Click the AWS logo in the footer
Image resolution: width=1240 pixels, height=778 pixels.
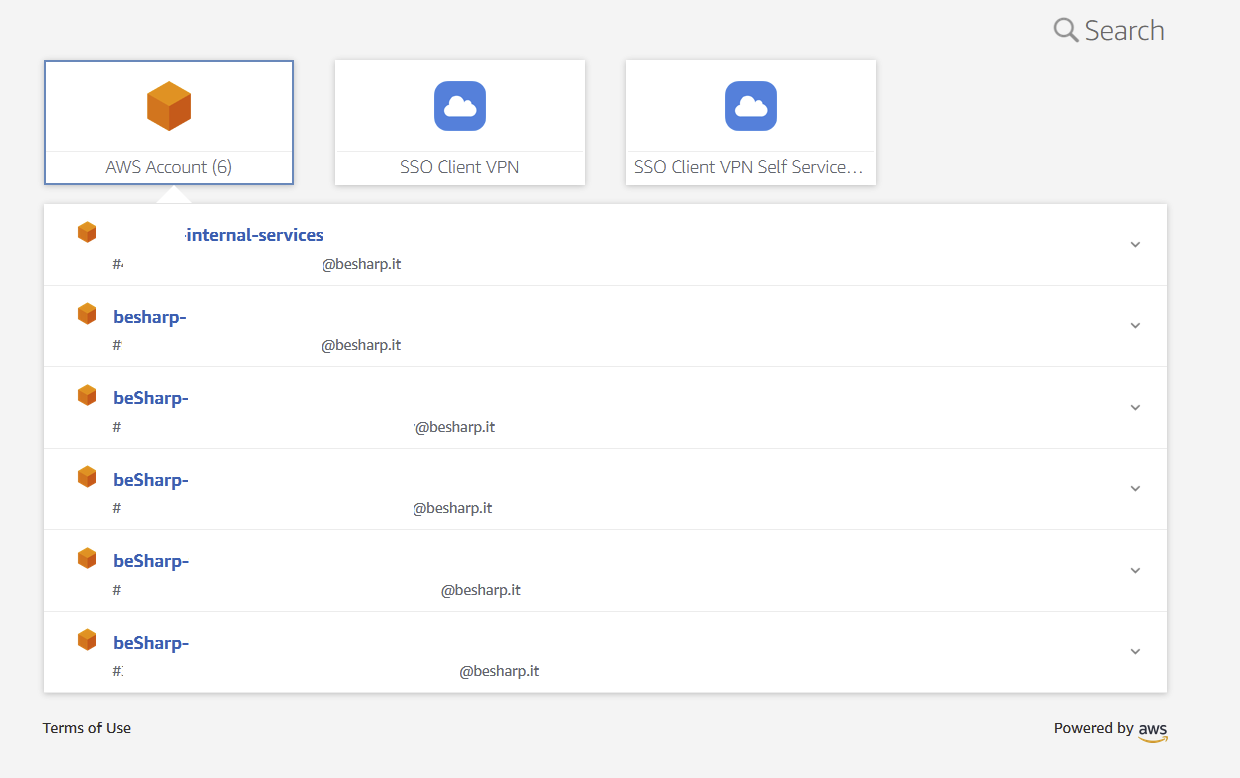[x=1152, y=731]
